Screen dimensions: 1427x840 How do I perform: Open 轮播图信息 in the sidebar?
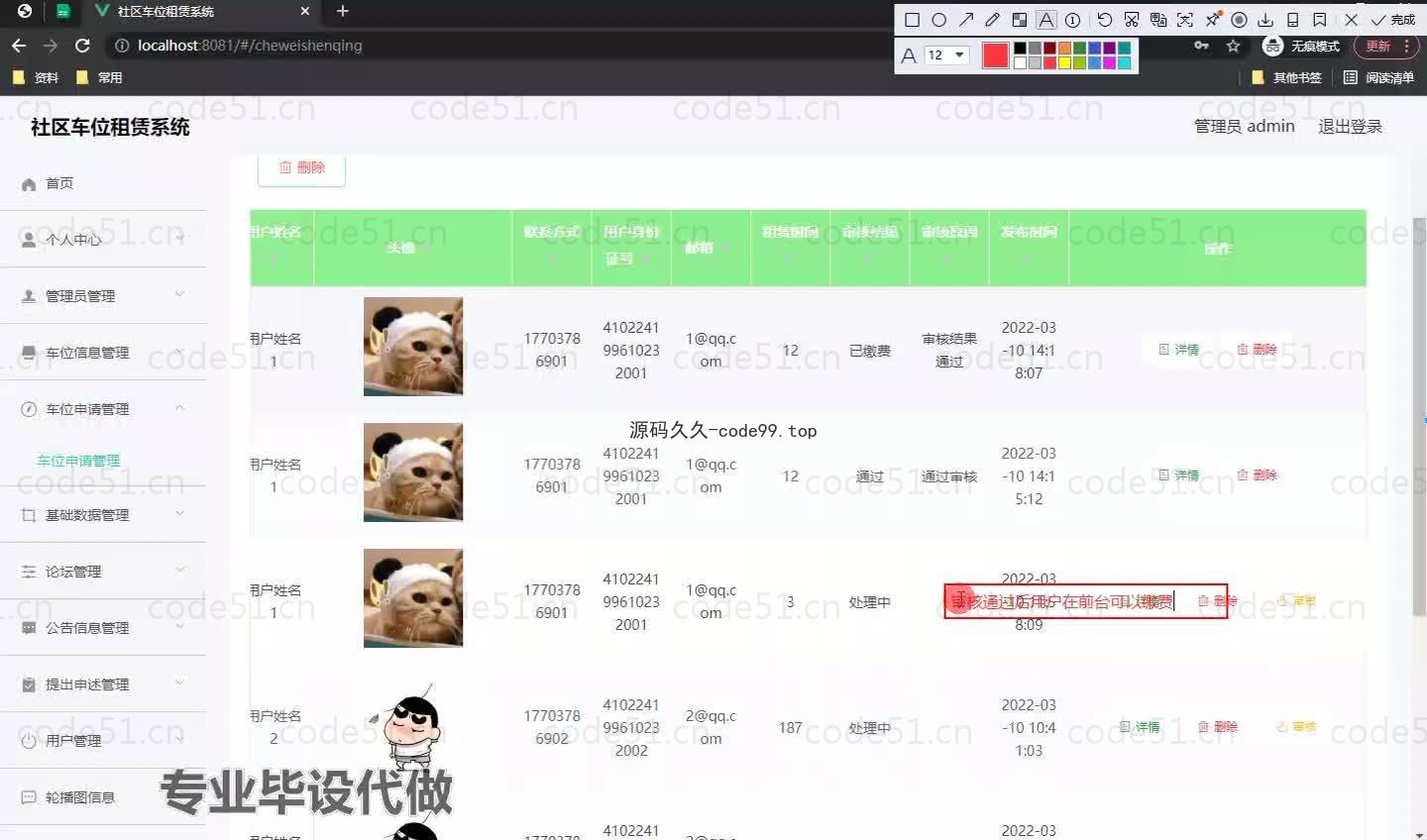[103, 796]
